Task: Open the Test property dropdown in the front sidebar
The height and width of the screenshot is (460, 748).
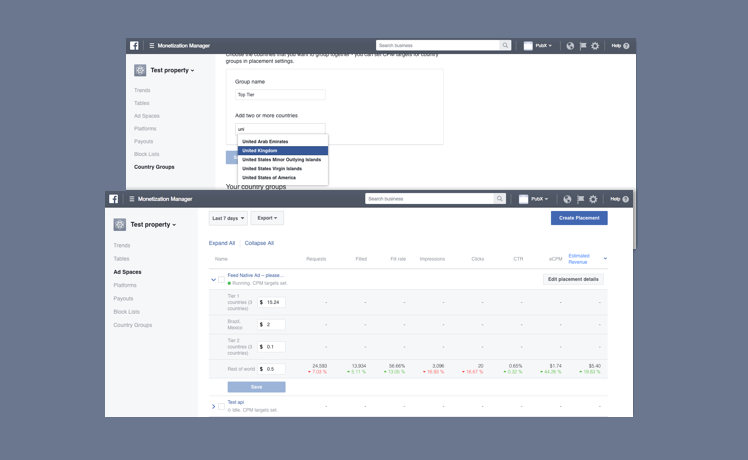Action: (x=153, y=224)
